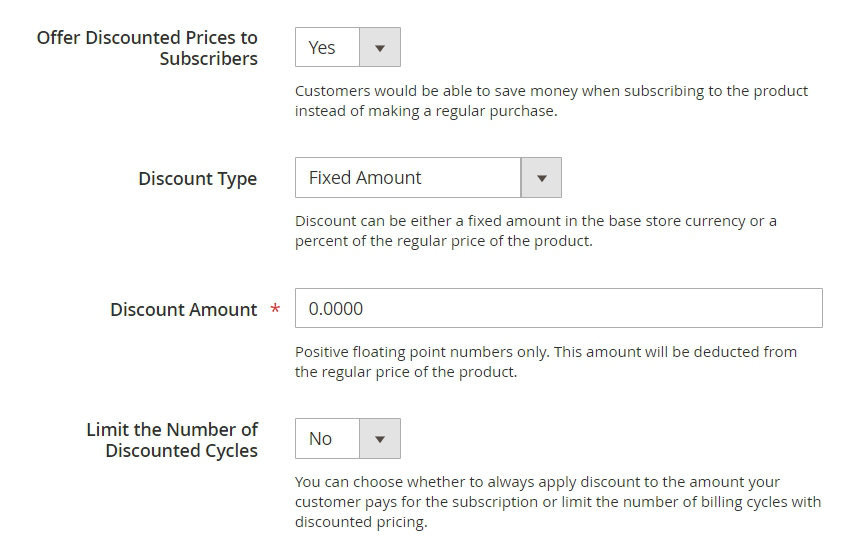This screenshot has height=560, width=868.
Task: Click the 'instead of making a regular purchase' text
Action: [425, 112]
